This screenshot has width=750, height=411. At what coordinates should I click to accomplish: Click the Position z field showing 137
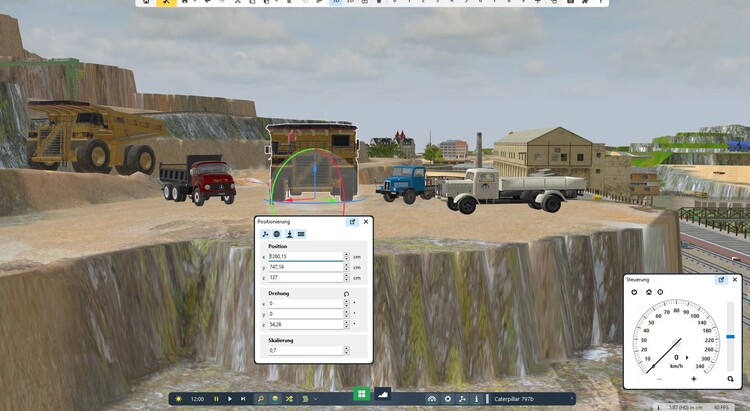306,278
